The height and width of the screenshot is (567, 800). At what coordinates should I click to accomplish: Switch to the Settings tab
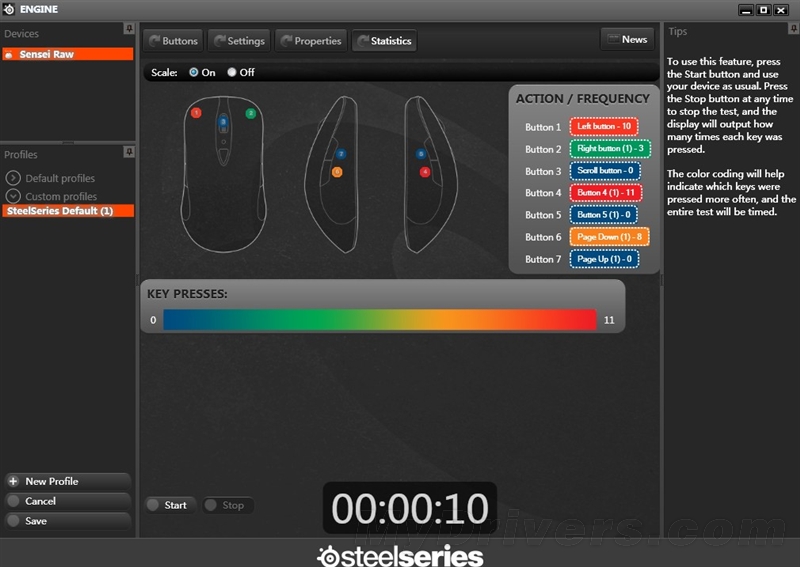pos(239,41)
